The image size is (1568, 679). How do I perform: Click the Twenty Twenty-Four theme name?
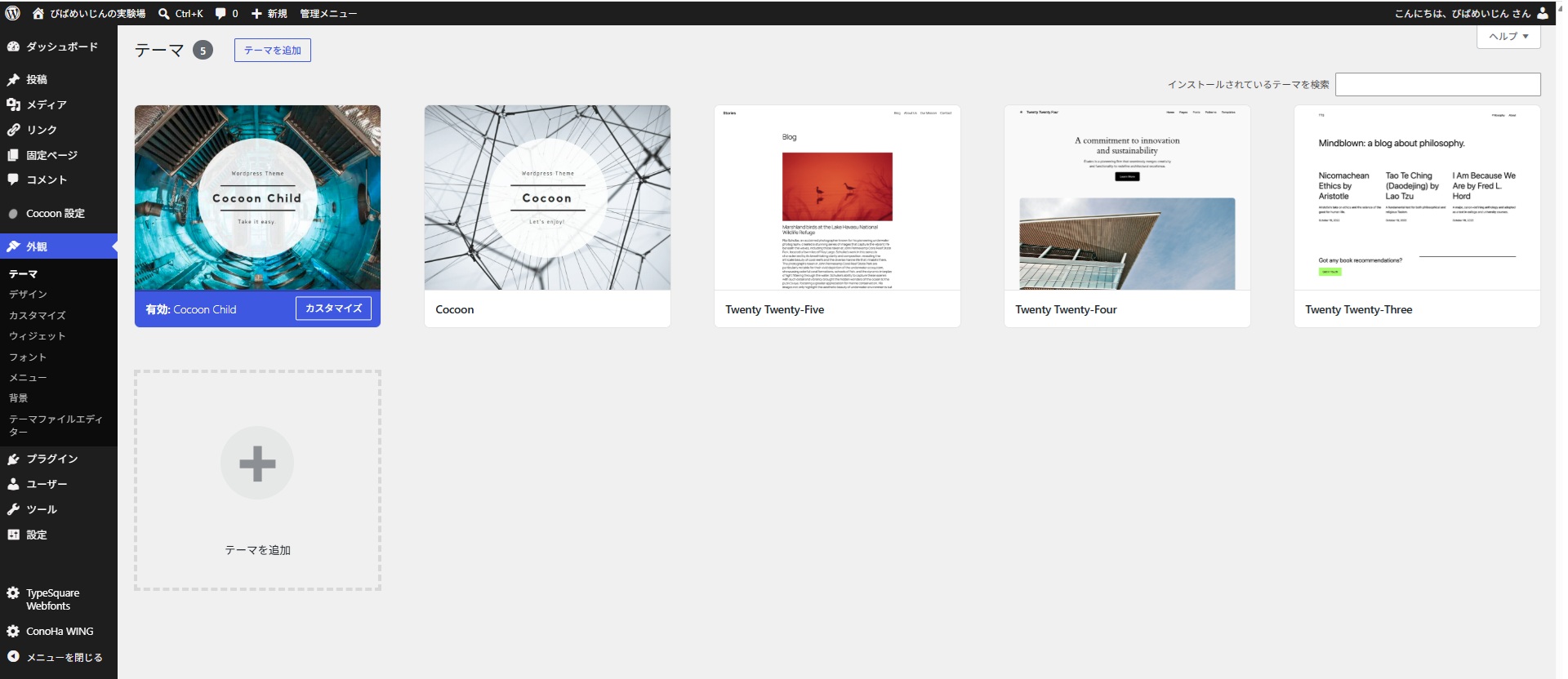click(1066, 310)
